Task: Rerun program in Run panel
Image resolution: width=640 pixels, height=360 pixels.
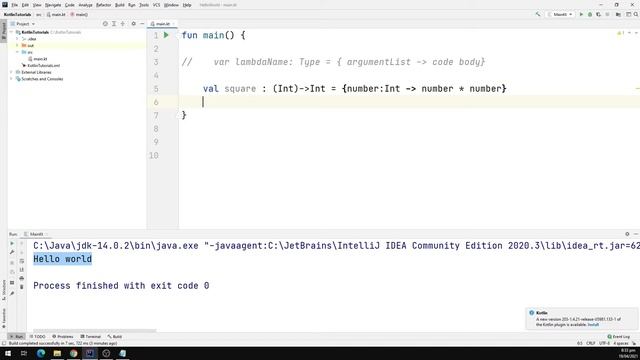Action: click(x=12, y=243)
